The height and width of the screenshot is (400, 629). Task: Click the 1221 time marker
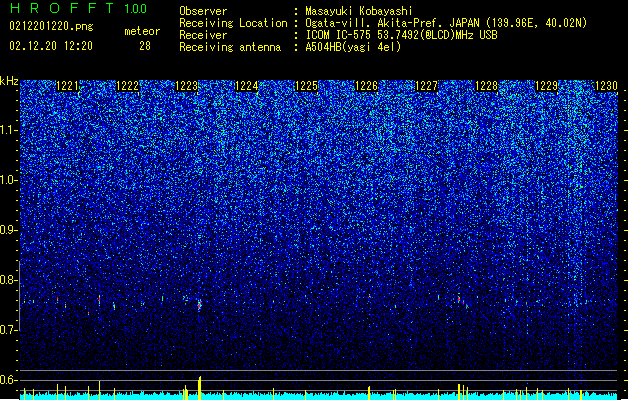click(x=67, y=86)
